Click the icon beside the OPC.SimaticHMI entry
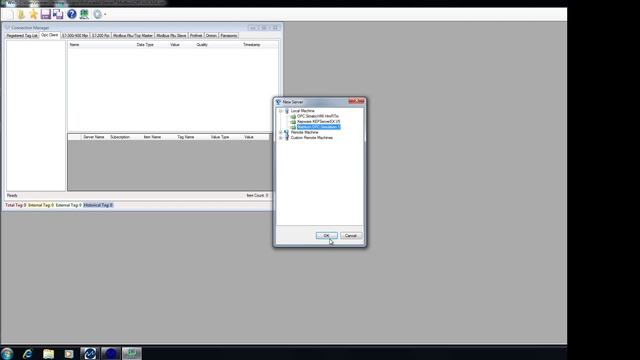The width and height of the screenshot is (640, 360). click(293, 117)
